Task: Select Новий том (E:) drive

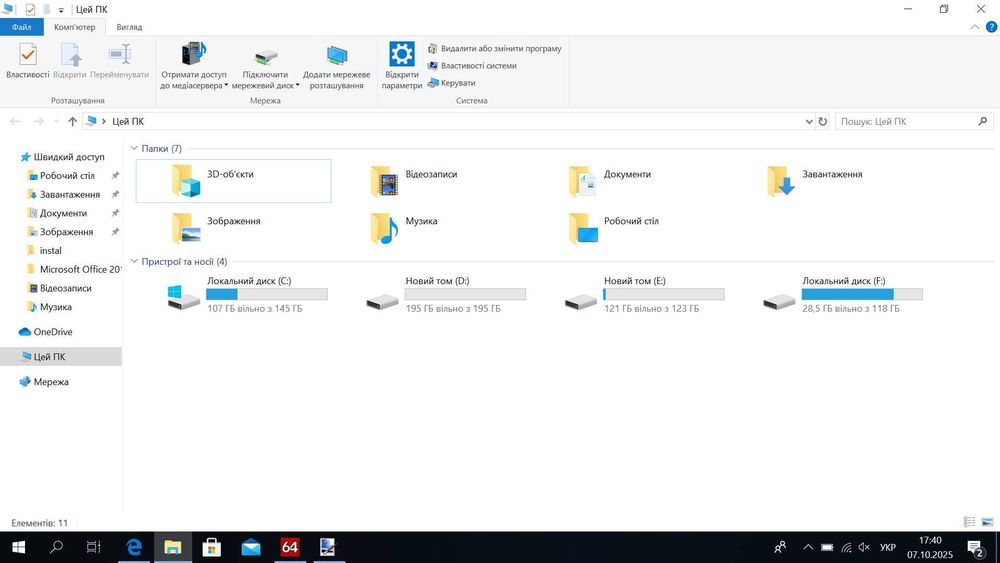Action: click(645, 295)
